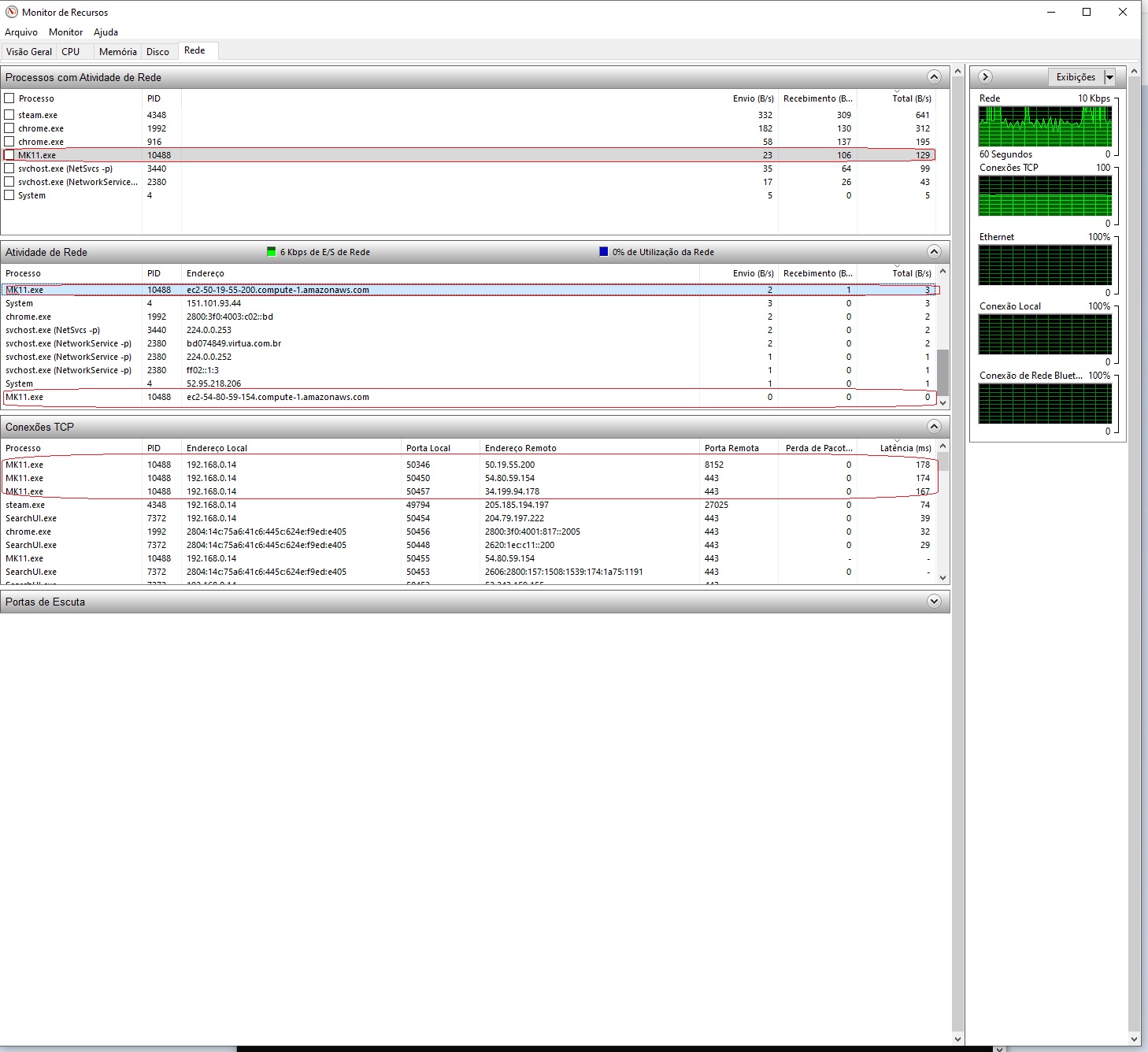This screenshot has height=1052, width=1148.
Task: Hide the graphs pane with the arrow button
Action: coord(985,77)
